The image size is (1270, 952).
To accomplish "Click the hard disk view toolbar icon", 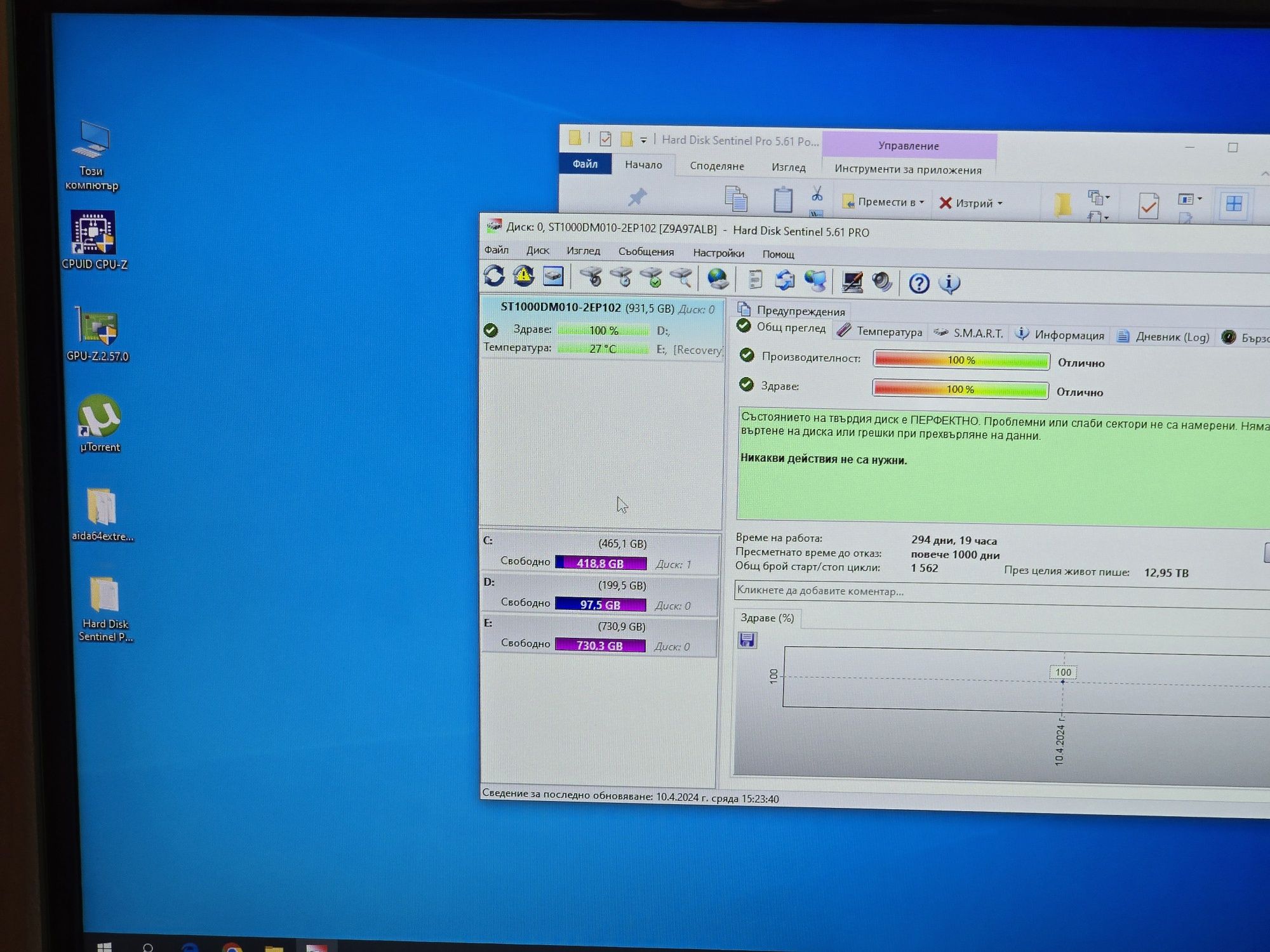I will 553,276.
